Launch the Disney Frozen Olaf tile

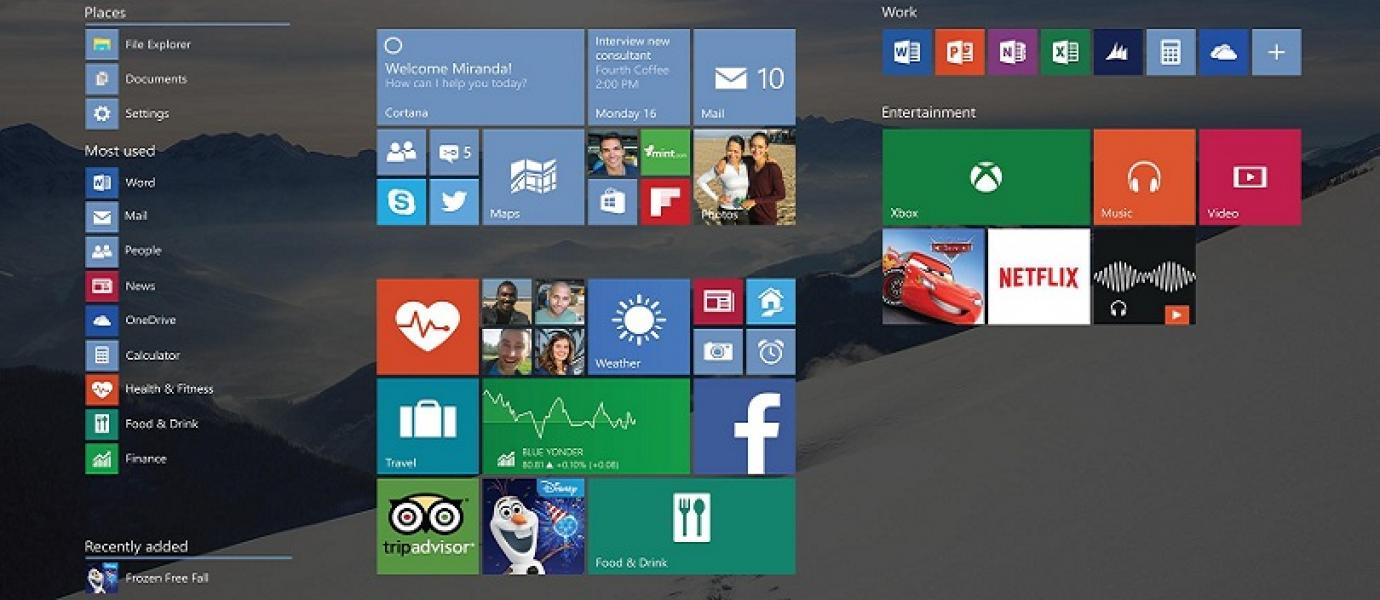pyautogui.click(x=533, y=526)
